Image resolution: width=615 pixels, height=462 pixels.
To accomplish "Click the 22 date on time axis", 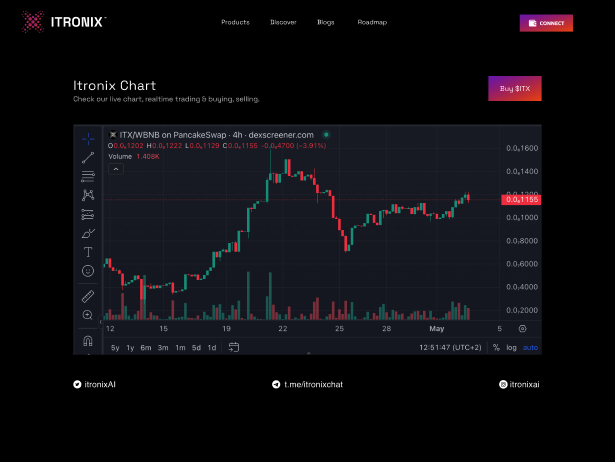I will 283,329.
